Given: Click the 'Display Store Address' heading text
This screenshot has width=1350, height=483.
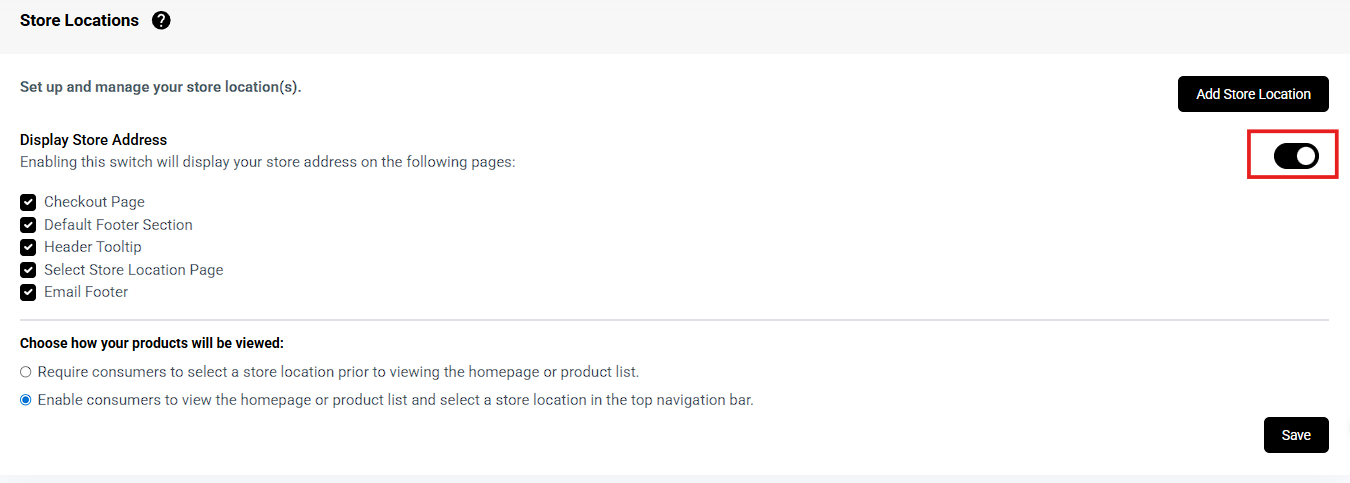Looking at the screenshot, I should [x=94, y=140].
